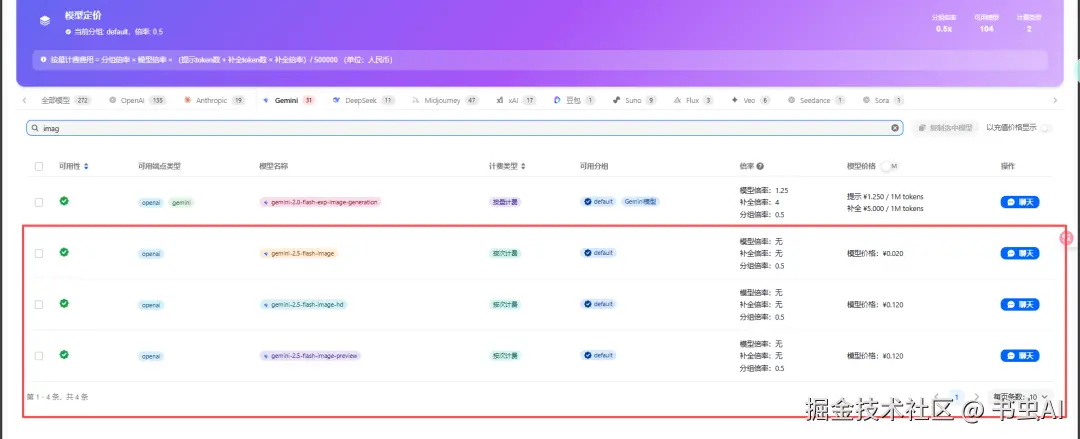Screen dimensions: 1080x439
Task: Click the 倍率 help question-mark icon
Action: tap(760, 166)
